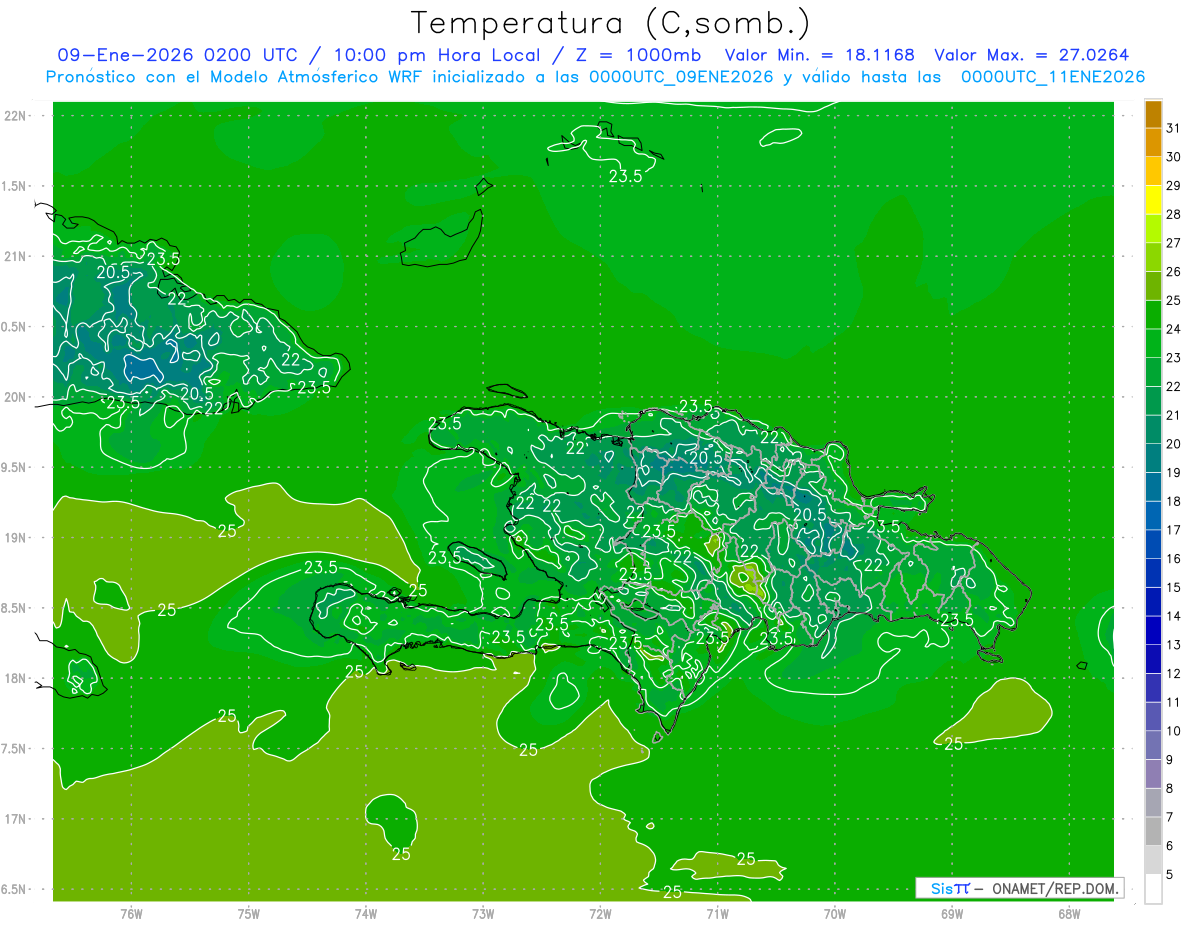Click the yellow color bar segment between 28 and 29
Screen dimensions: 1200x927
coord(1153,200)
